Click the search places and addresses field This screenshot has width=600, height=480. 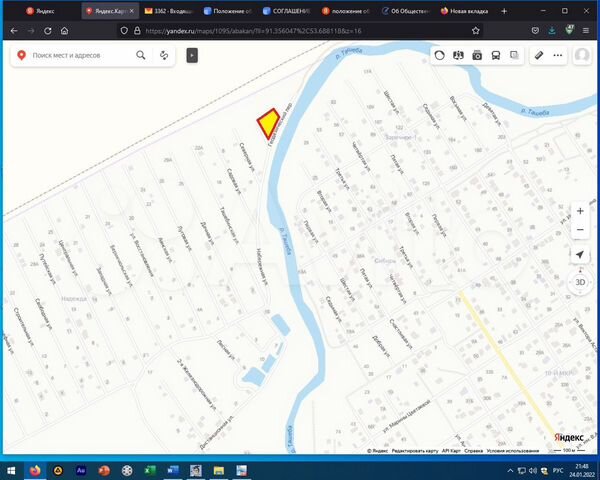[80, 56]
